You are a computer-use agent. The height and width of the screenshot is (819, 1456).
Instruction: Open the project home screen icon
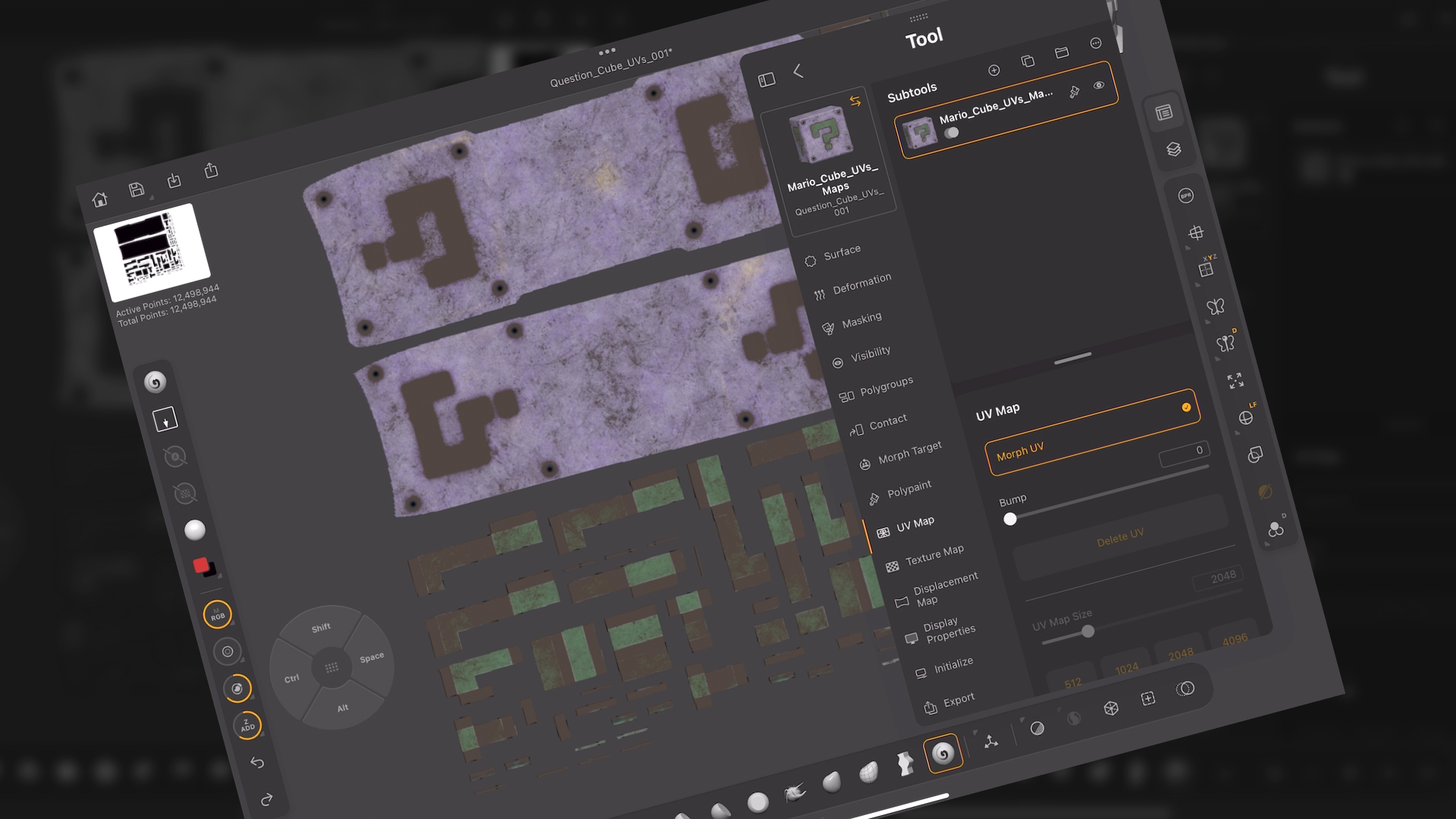[x=101, y=199]
